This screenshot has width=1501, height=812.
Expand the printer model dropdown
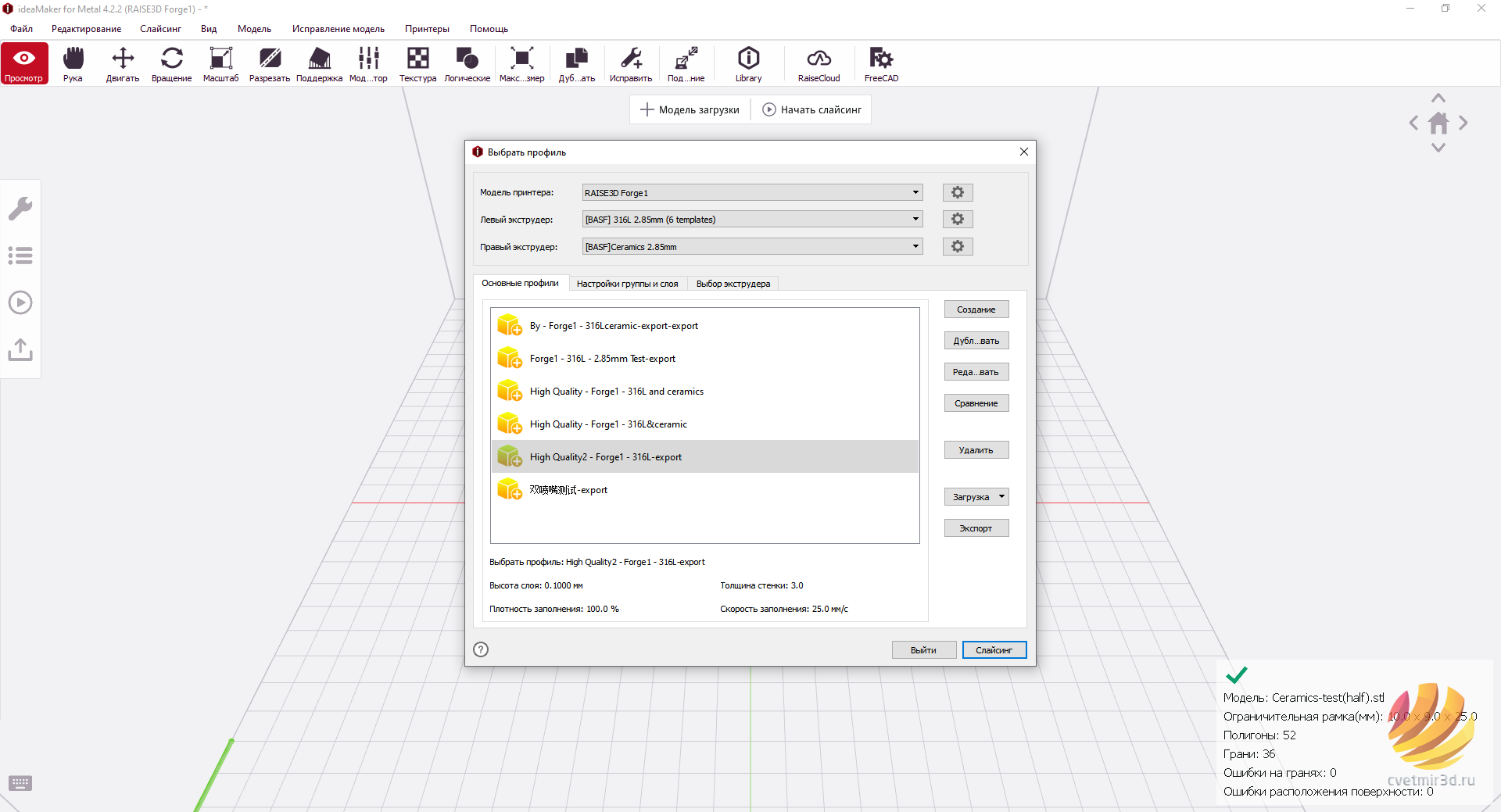point(752,192)
